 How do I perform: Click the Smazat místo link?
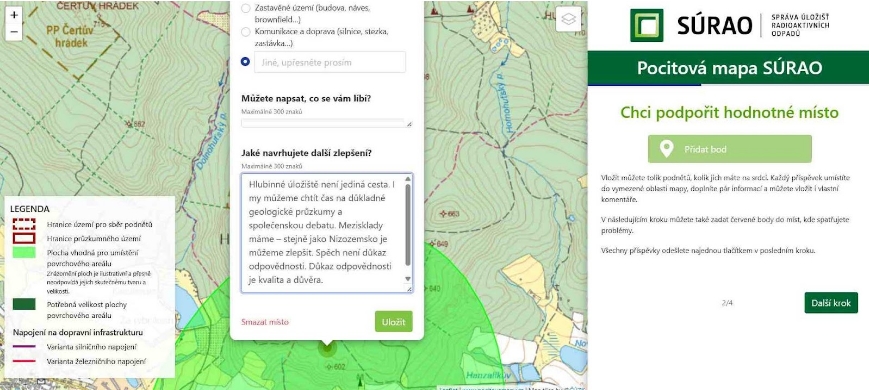coord(265,322)
